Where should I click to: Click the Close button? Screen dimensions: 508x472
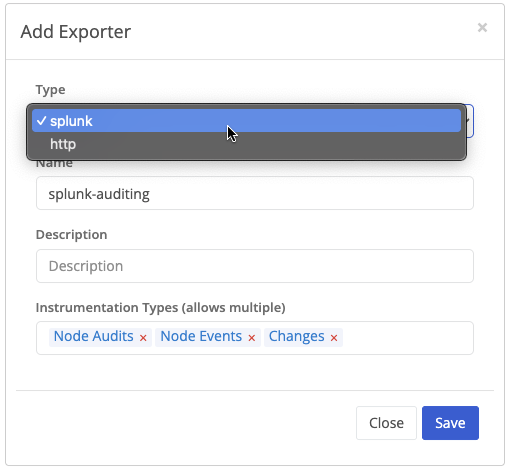pos(386,423)
